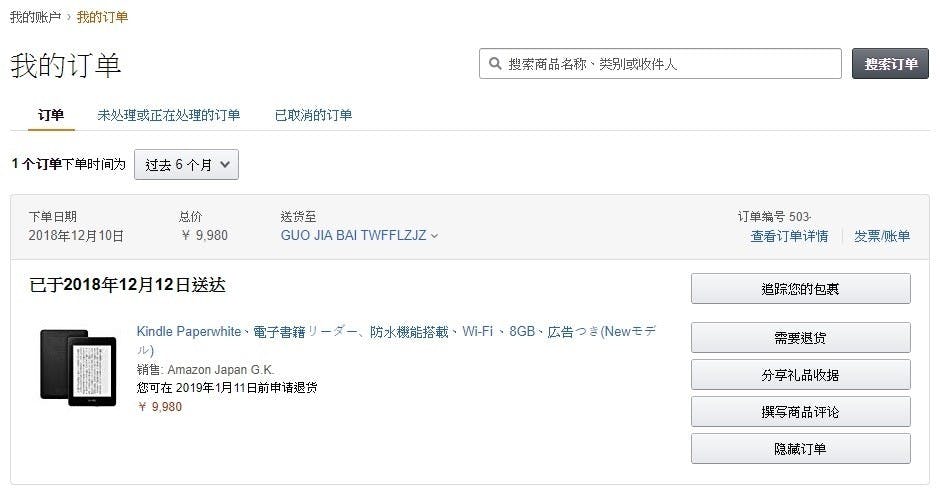946x503 pixels.
Task: Click the 我的订单 breadcrumb item
Action: click(x=102, y=17)
